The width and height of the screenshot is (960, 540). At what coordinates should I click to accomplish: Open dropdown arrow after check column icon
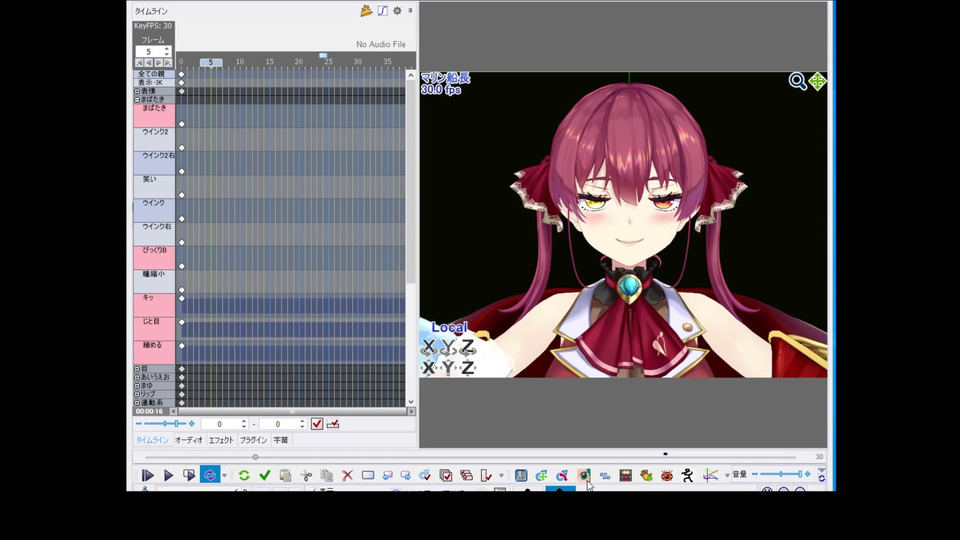[501, 475]
